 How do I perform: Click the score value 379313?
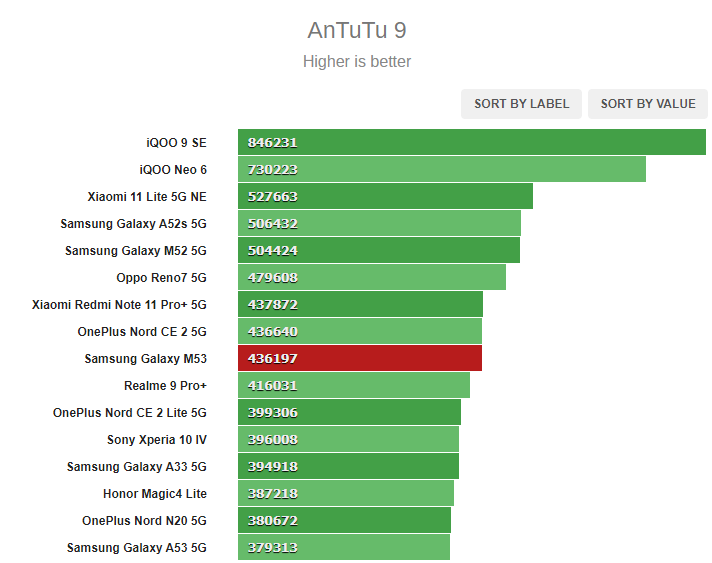pos(272,548)
